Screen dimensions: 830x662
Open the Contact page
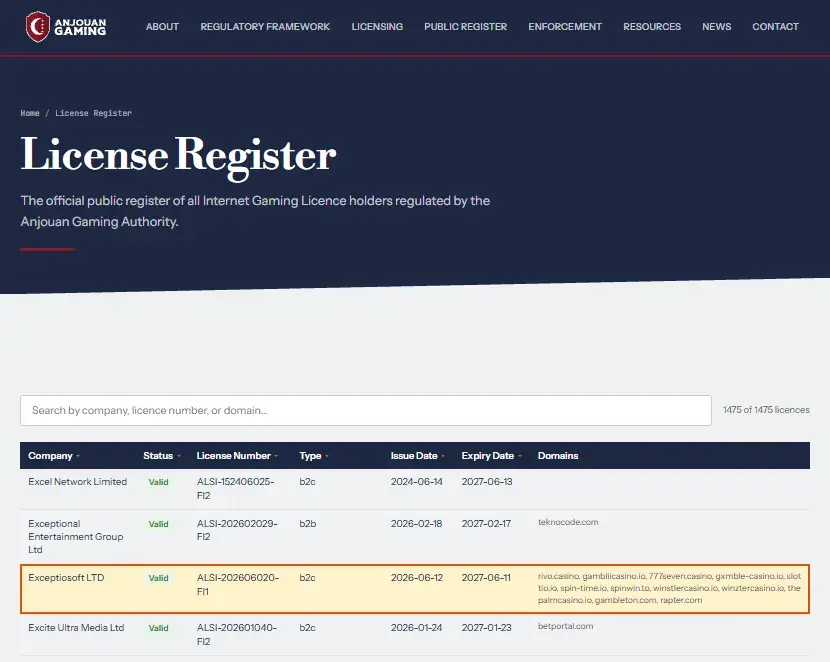[x=775, y=26]
